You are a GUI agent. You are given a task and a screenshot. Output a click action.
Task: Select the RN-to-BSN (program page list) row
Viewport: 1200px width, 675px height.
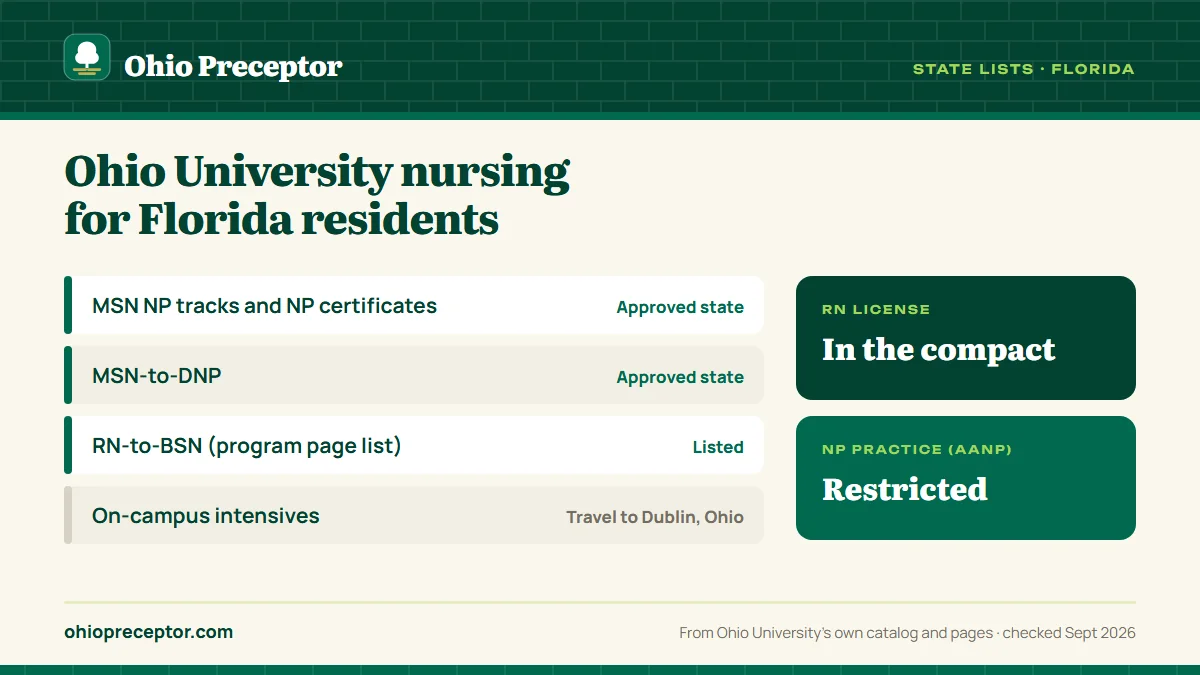point(414,445)
